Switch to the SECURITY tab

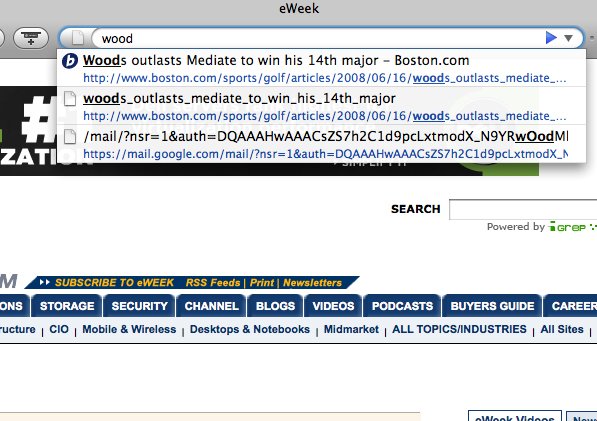click(139, 306)
